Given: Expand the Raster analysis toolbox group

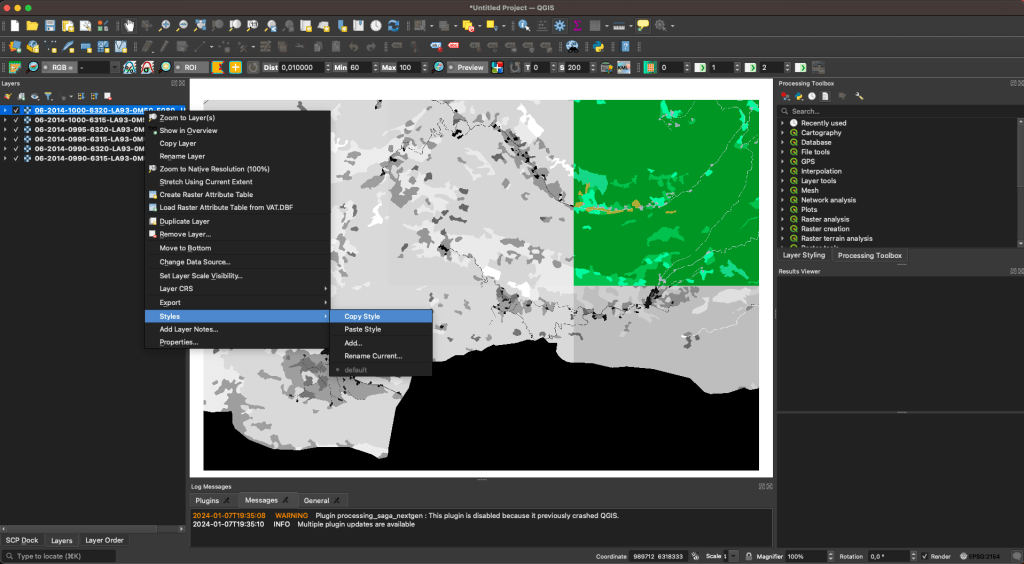Looking at the screenshot, I should click(783, 219).
